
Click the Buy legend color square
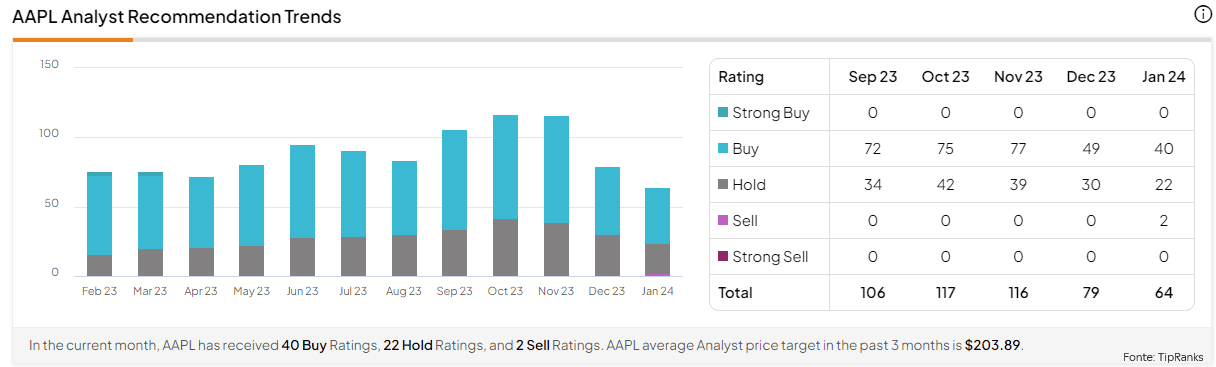click(723, 149)
